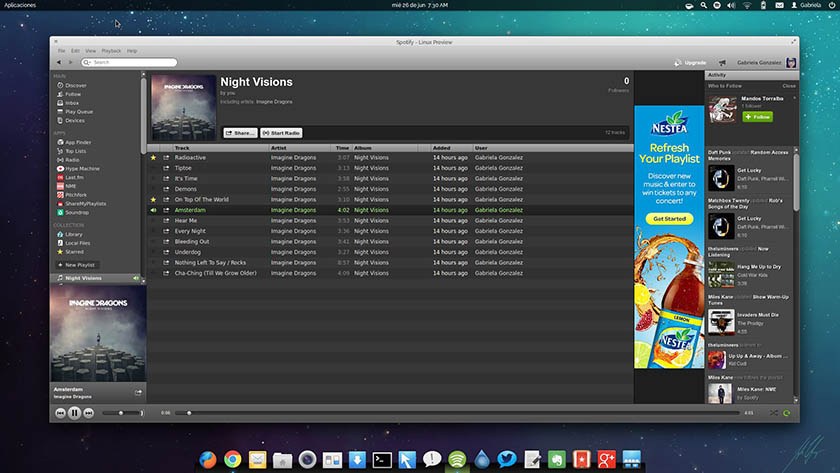The width and height of the screenshot is (840, 473).
Task: Click the share icon on Radioactive row
Action: [x=166, y=157]
